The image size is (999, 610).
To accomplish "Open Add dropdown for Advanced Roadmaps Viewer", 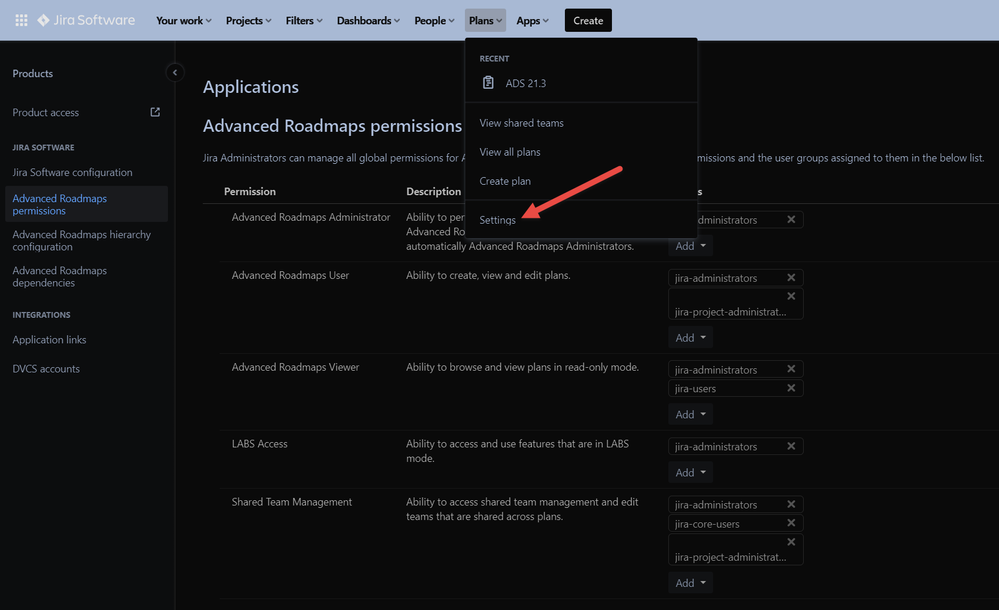I will [x=690, y=414].
